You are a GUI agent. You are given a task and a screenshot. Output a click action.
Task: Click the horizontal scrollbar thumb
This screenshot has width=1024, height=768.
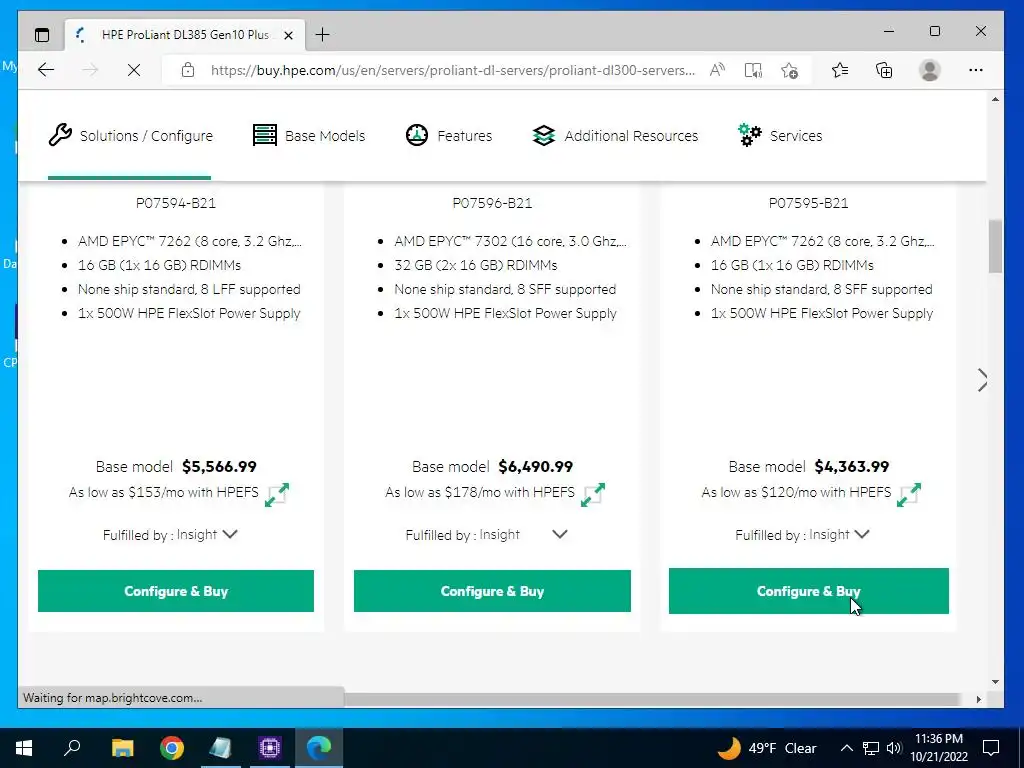pyautogui.click(x=652, y=699)
